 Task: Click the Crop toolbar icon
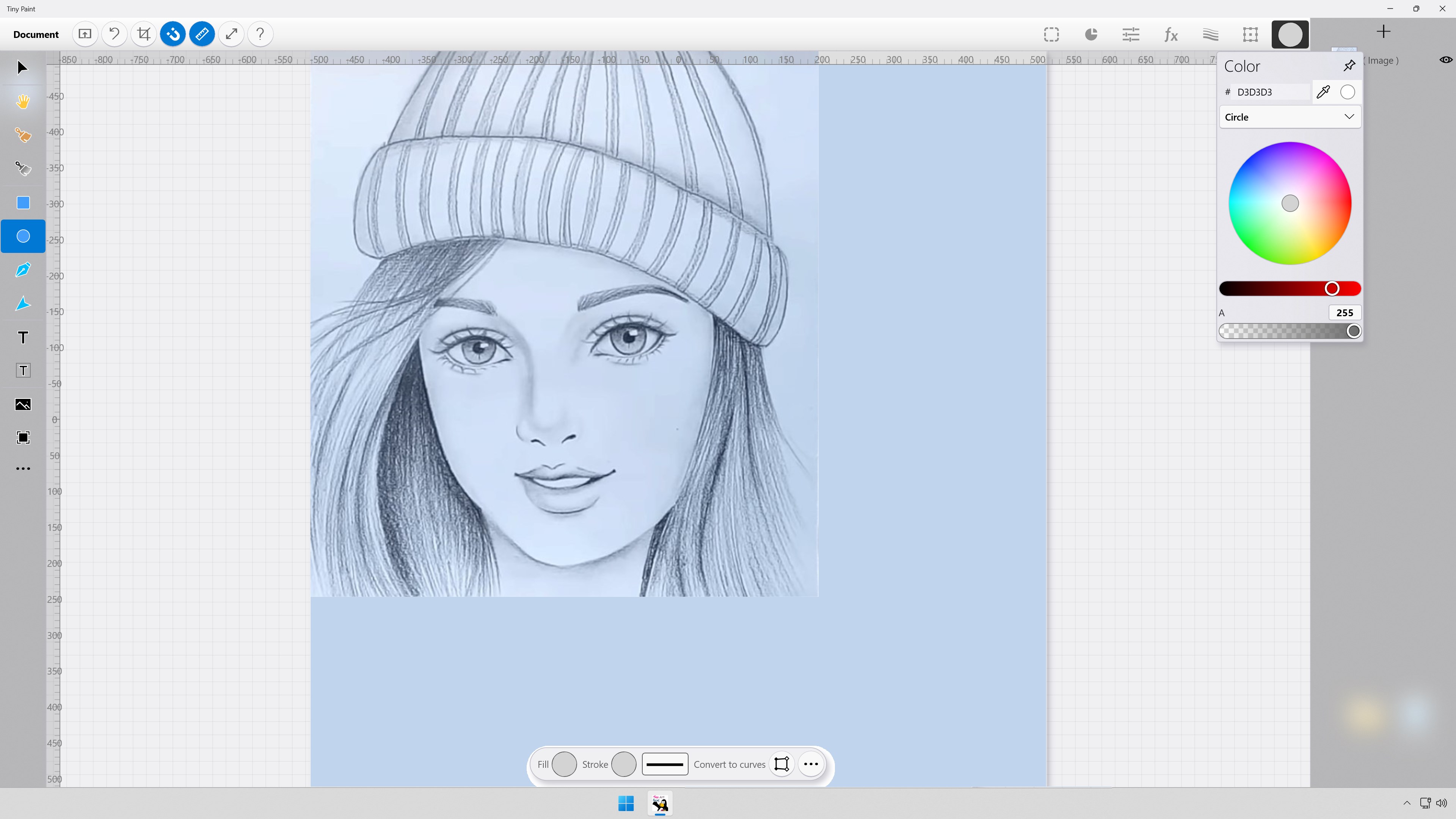pos(144,34)
